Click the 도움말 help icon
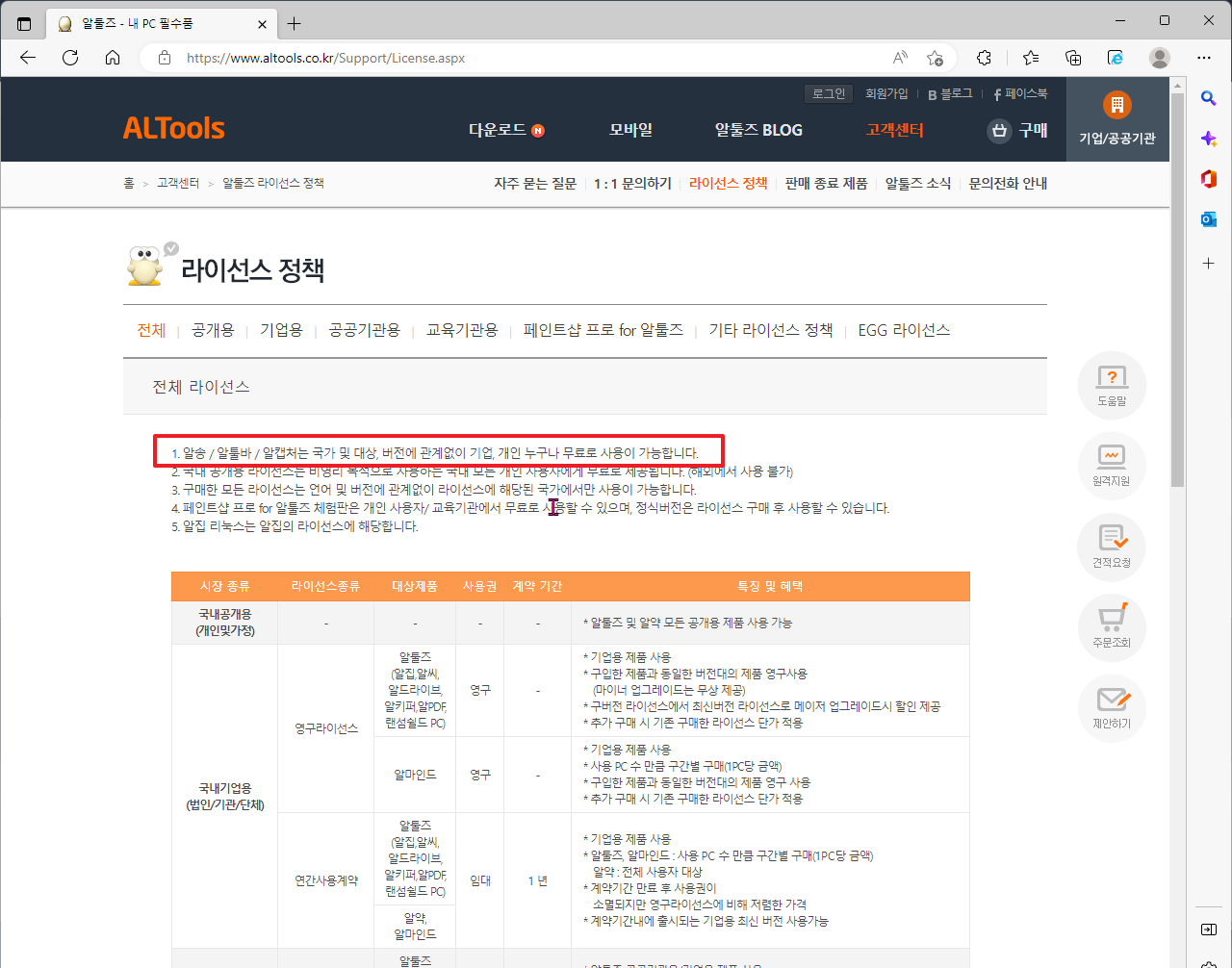1232x968 pixels. pos(1112,386)
